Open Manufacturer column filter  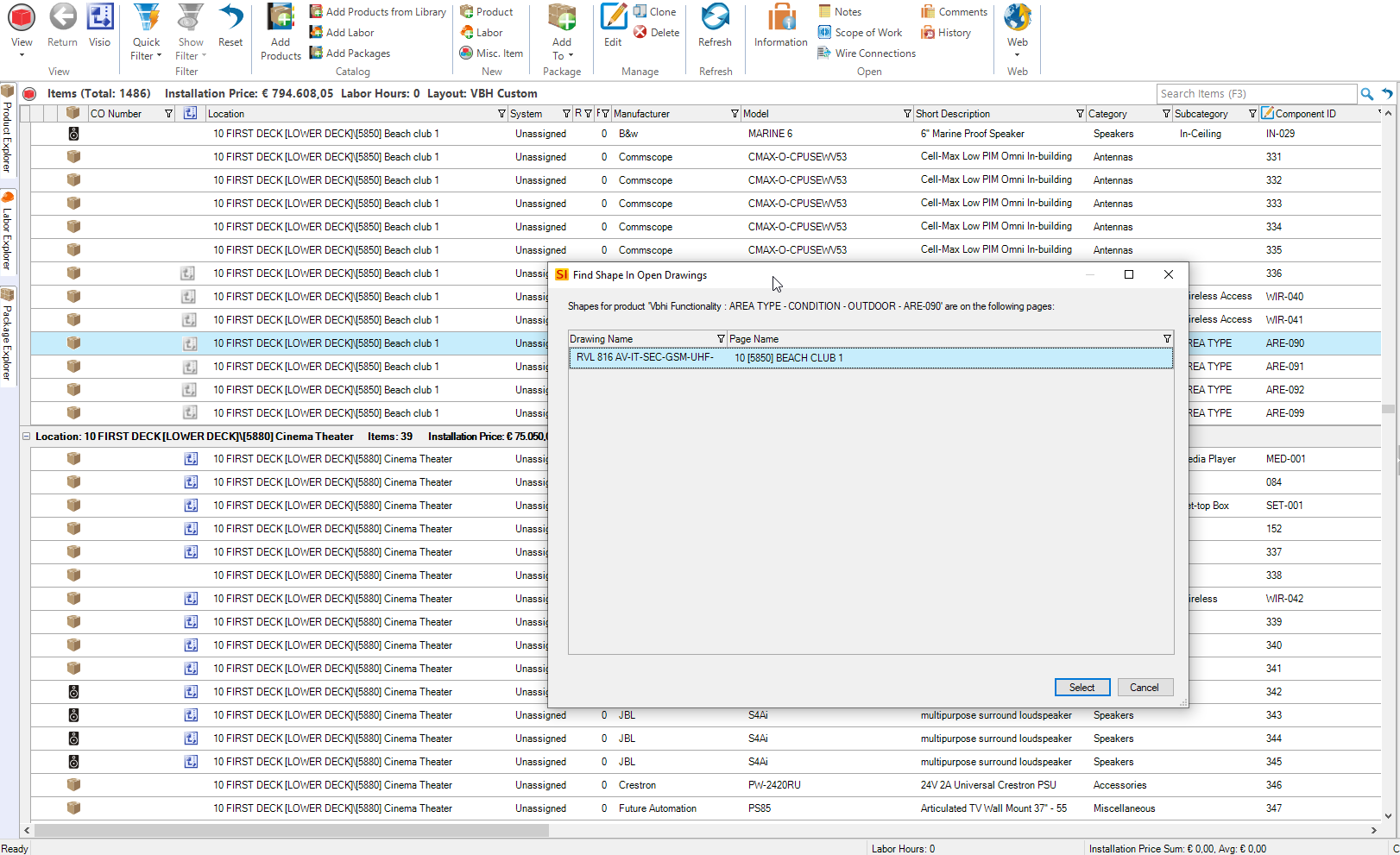coord(735,114)
